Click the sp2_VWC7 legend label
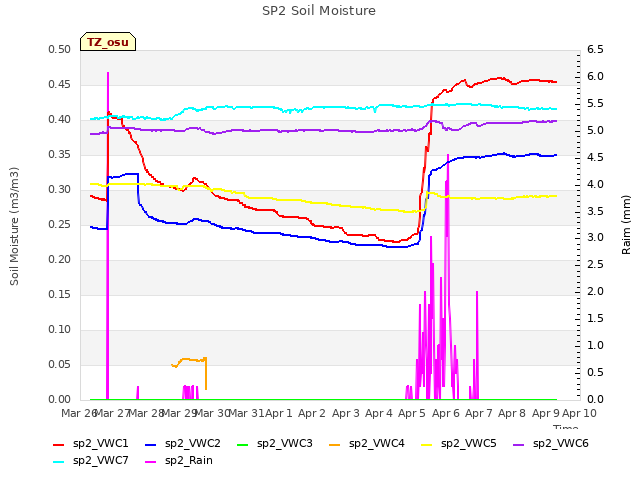Image resolution: width=640 pixels, height=480 pixels. [100, 460]
